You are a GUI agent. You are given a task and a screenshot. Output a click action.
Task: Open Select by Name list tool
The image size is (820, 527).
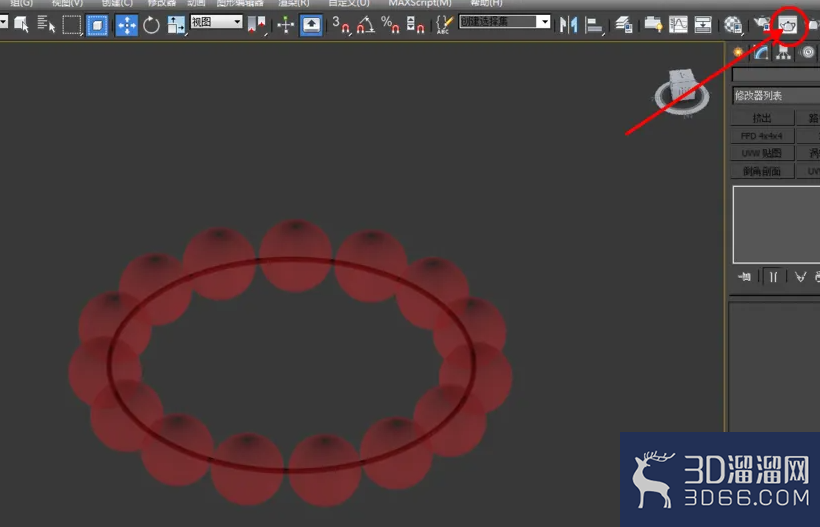47,24
